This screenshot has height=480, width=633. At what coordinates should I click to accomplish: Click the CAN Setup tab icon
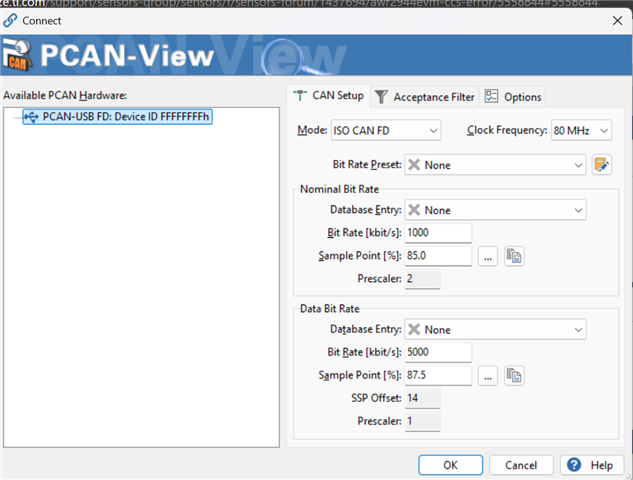(300, 96)
